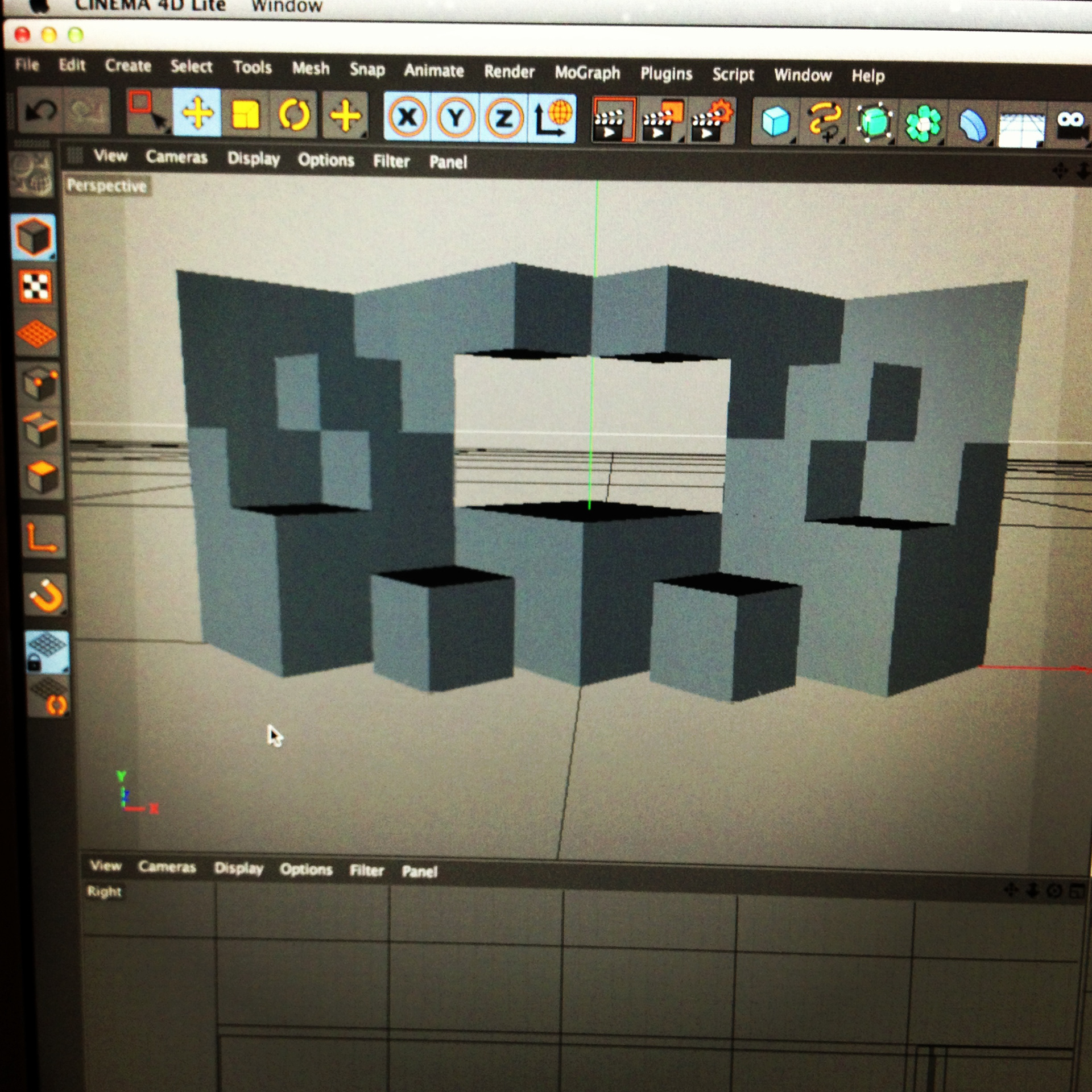Add a Cube primitive object
The image size is (1092, 1092).
pos(775,122)
